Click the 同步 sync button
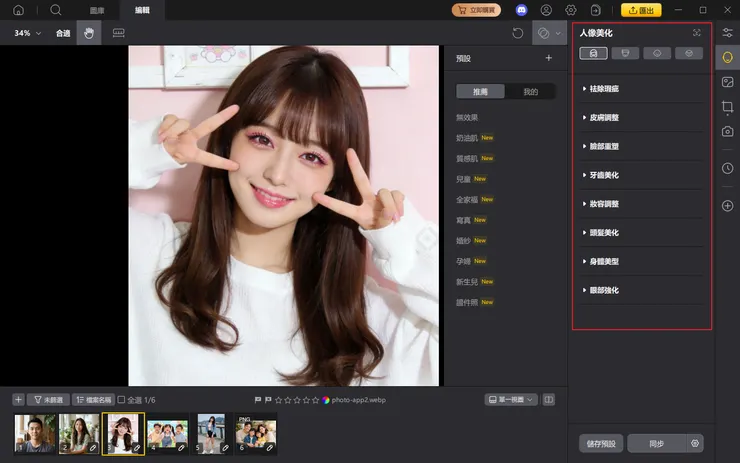 click(x=656, y=444)
